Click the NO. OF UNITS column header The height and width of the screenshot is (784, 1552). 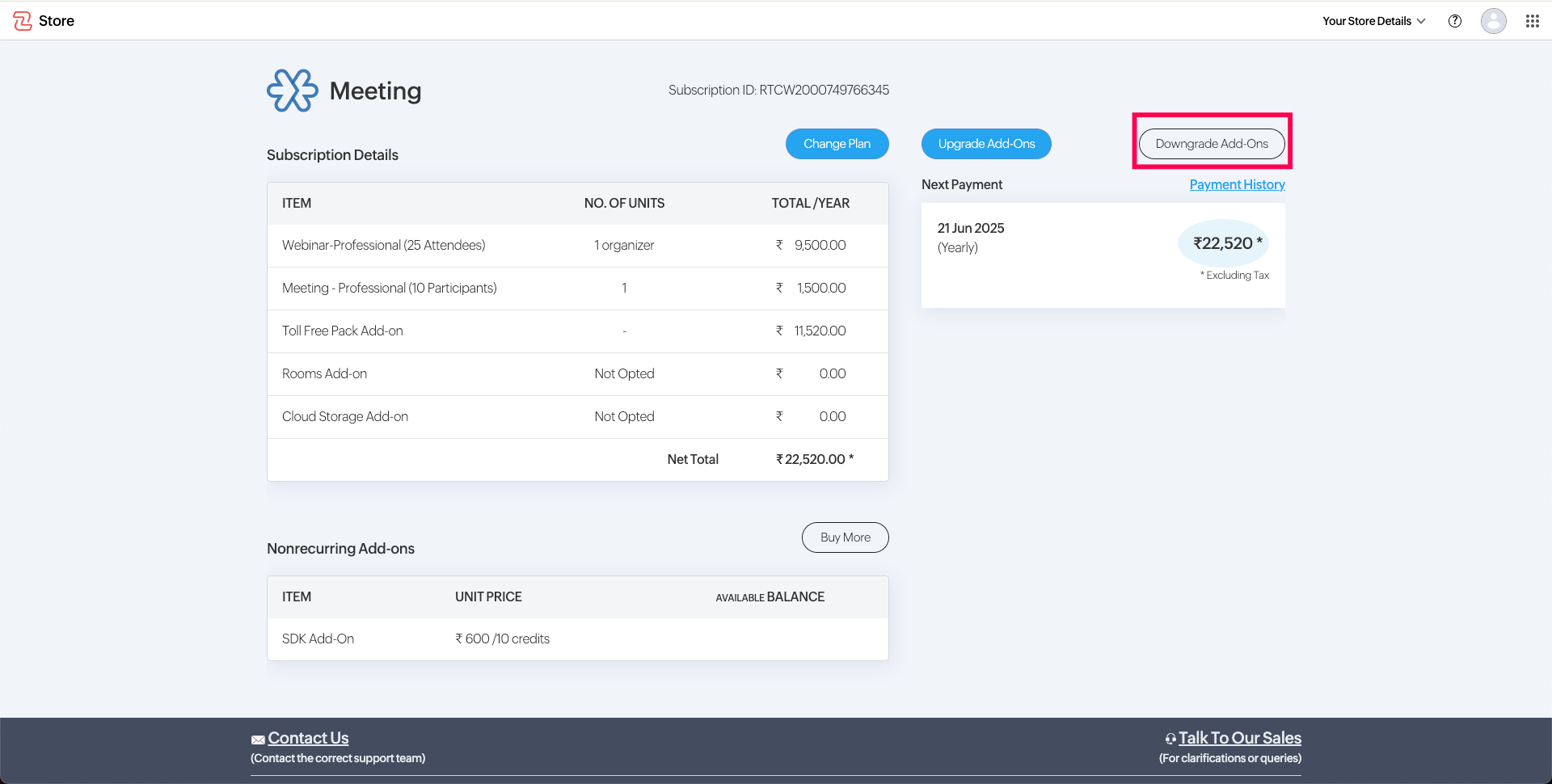click(x=624, y=203)
